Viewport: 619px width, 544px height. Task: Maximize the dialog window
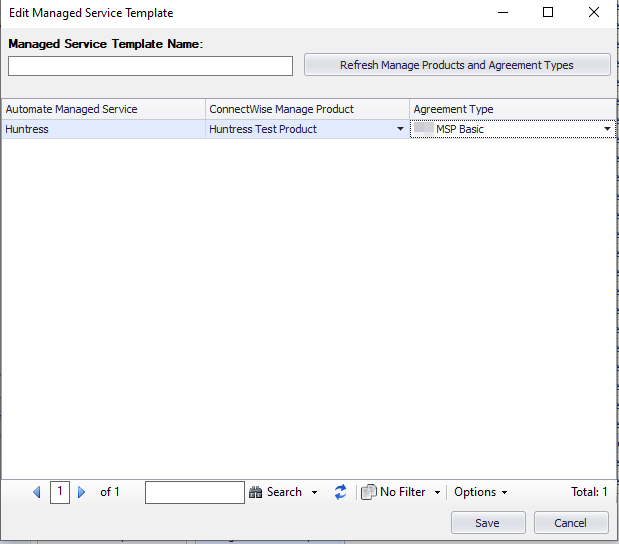point(548,12)
